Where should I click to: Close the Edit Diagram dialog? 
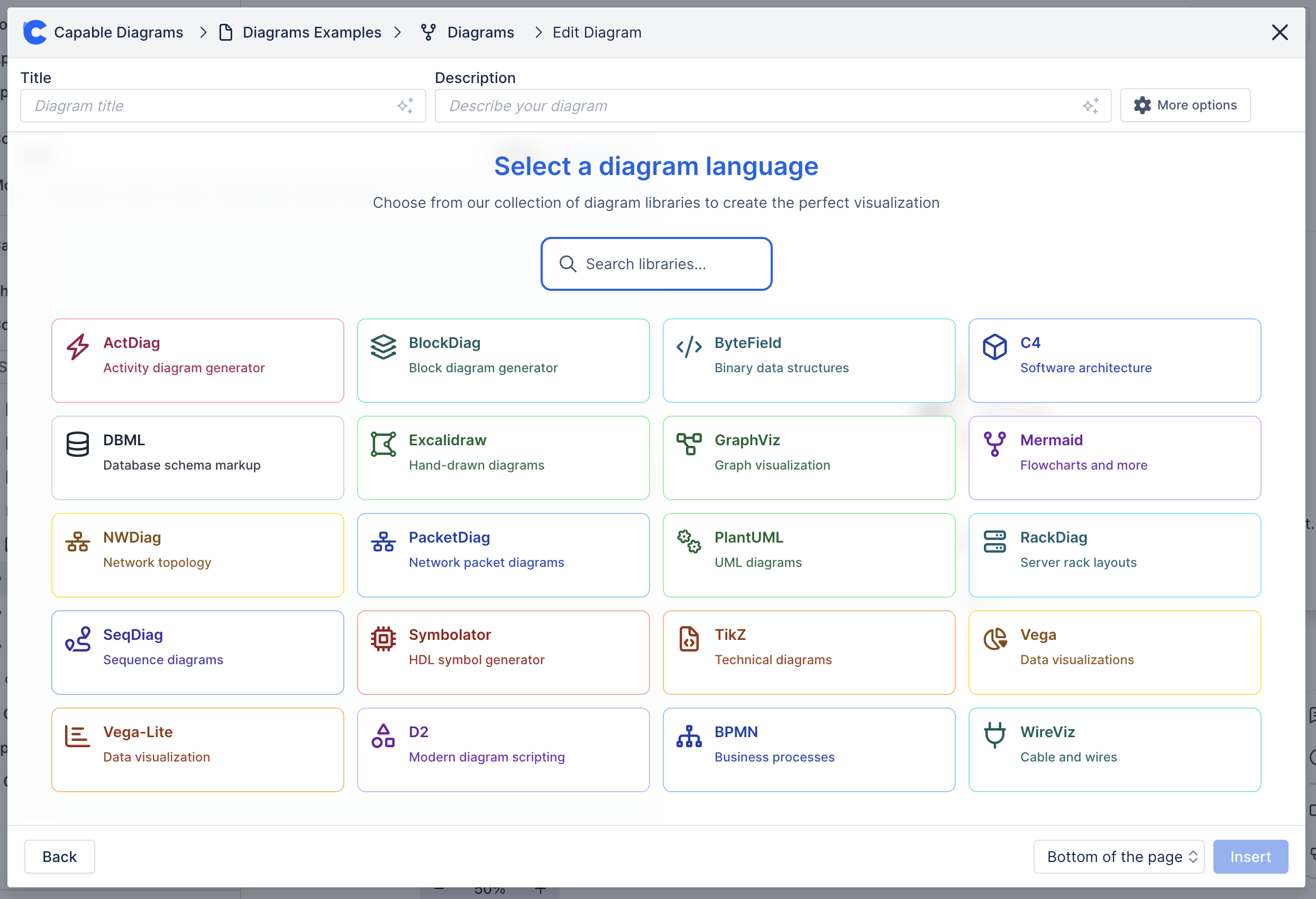pos(1280,32)
